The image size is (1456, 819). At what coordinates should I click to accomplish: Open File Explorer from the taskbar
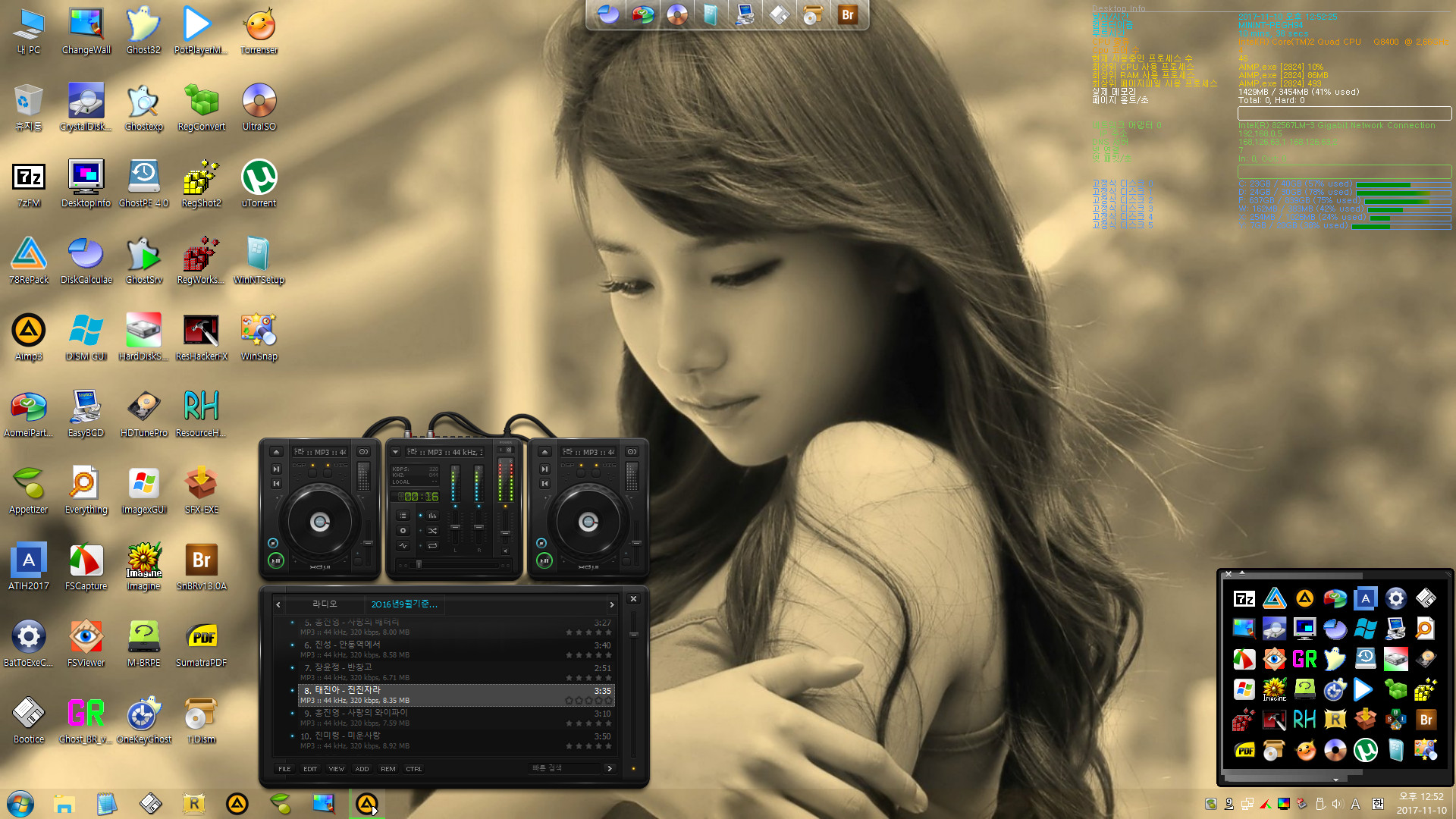click(x=64, y=804)
